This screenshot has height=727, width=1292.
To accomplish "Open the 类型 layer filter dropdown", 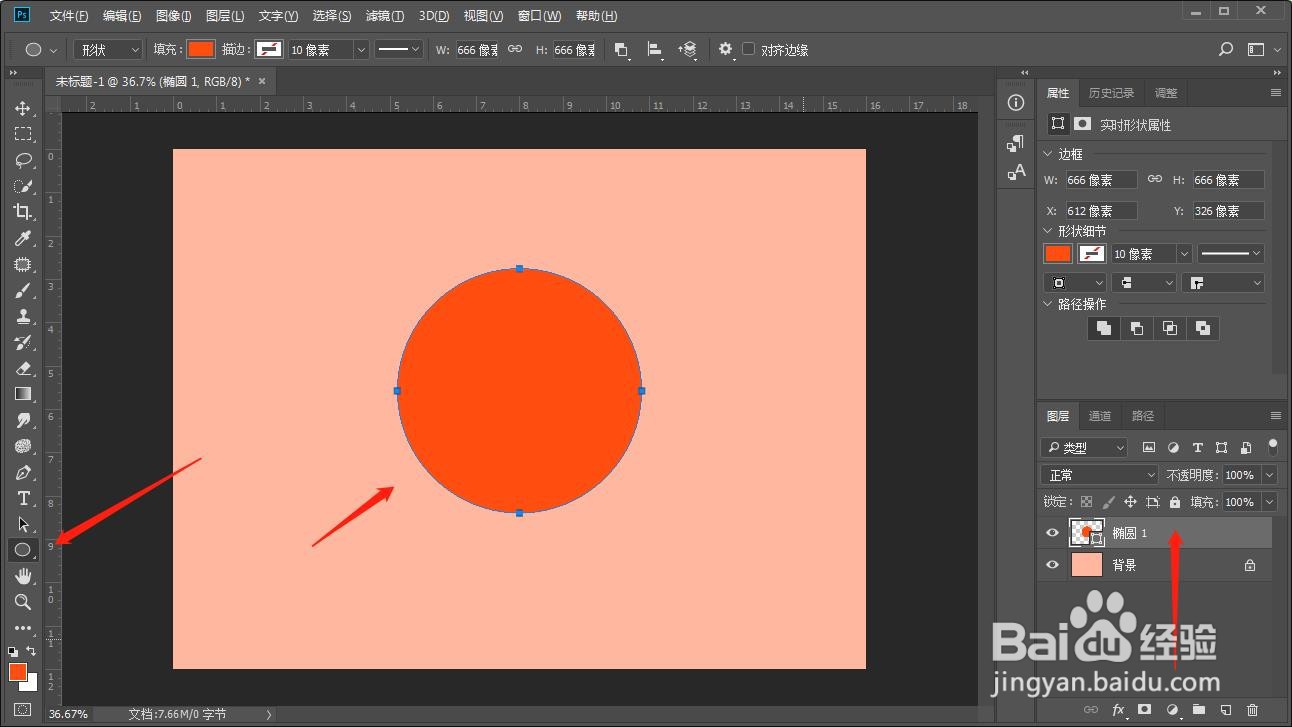I will [x=1084, y=447].
